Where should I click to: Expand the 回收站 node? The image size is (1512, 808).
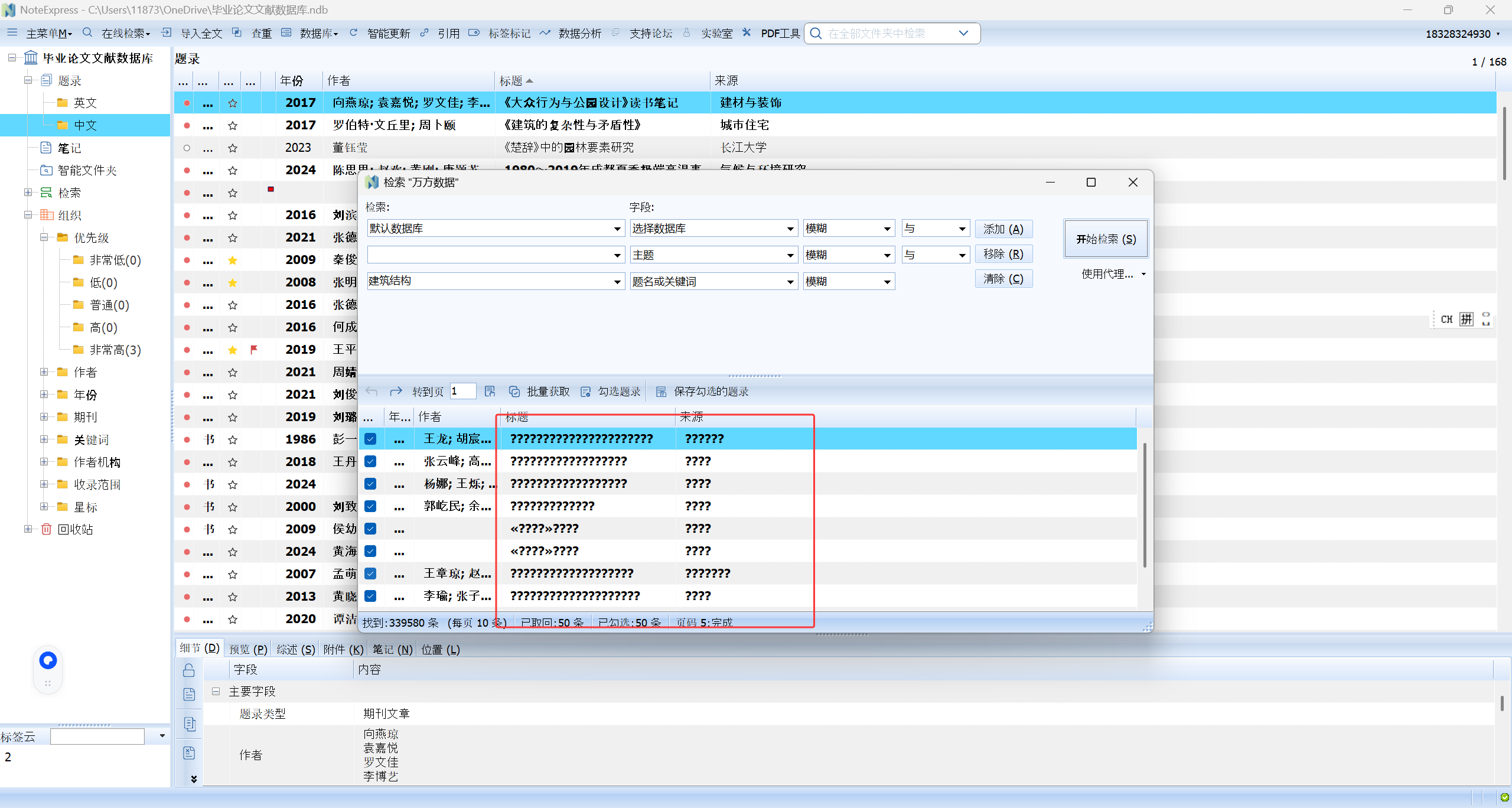pos(28,529)
